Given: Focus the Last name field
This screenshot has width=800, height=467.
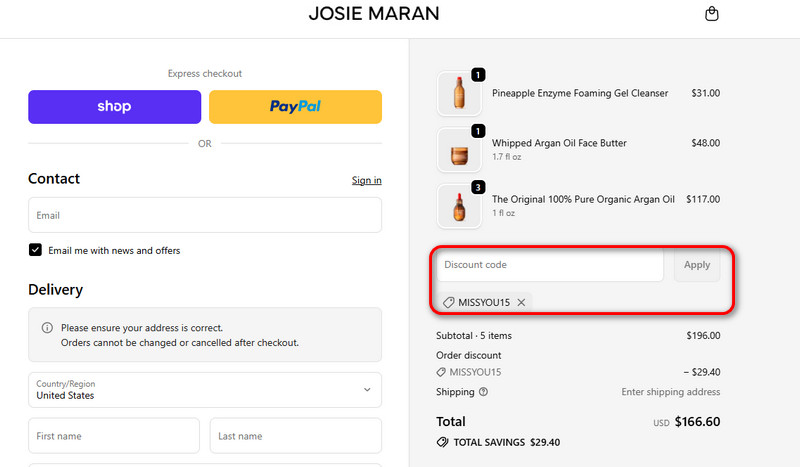Looking at the screenshot, I should pyautogui.click(x=295, y=436).
